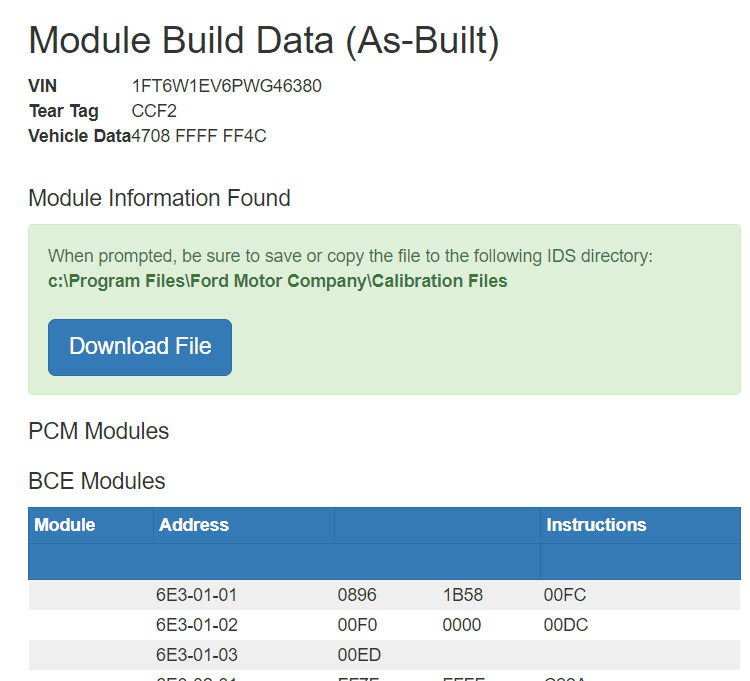The width and height of the screenshot is (750, 681).
Task: Click the BCE Modules heading
Action: coord(96,481)
